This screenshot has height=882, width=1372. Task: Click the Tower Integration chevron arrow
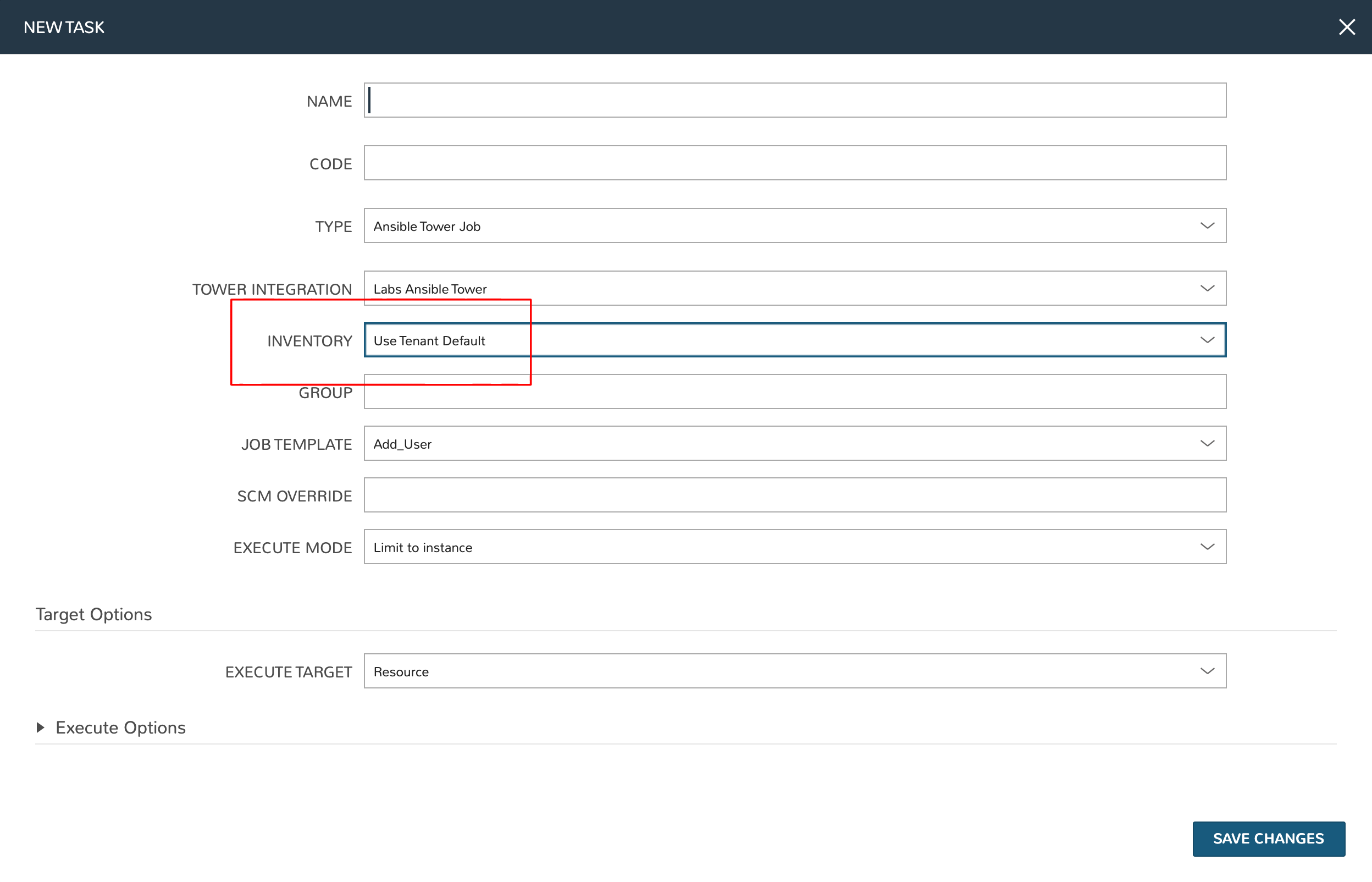click(x=1207, y=289)
